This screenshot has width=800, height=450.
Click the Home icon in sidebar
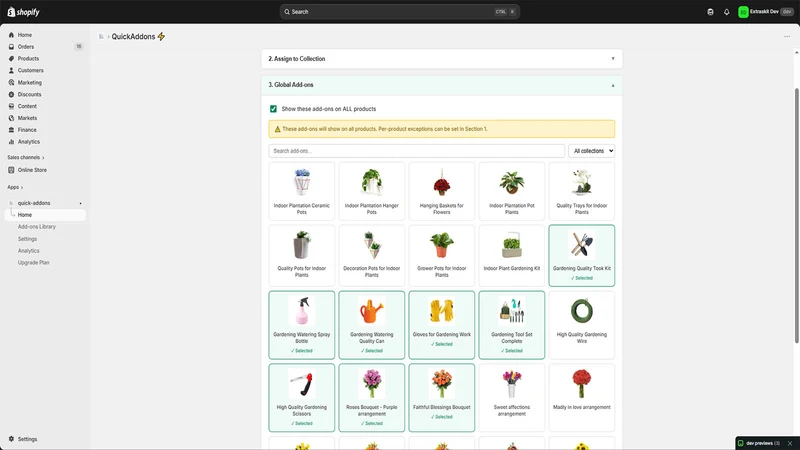coord(11,35)
